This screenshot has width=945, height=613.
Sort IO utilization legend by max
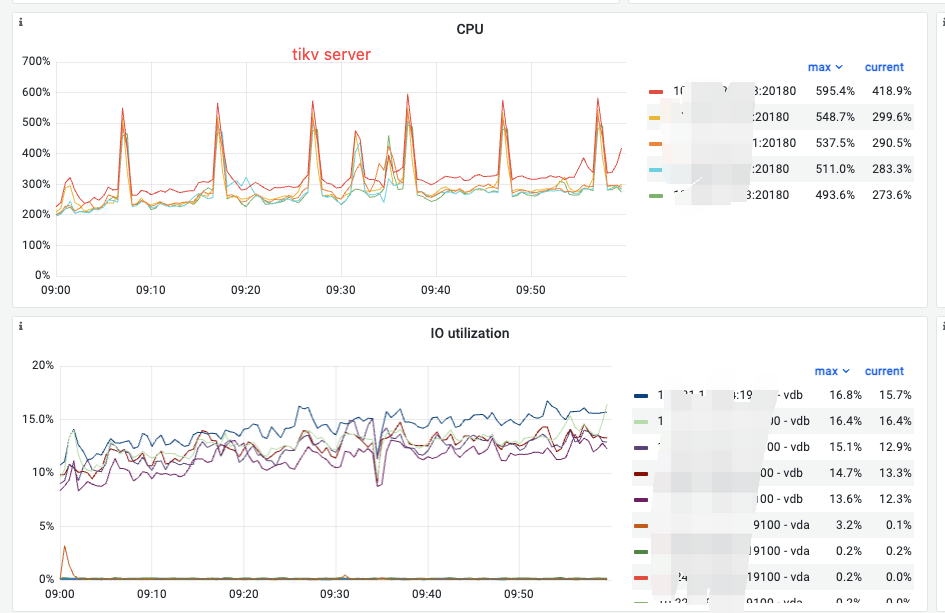click(832, 371)
